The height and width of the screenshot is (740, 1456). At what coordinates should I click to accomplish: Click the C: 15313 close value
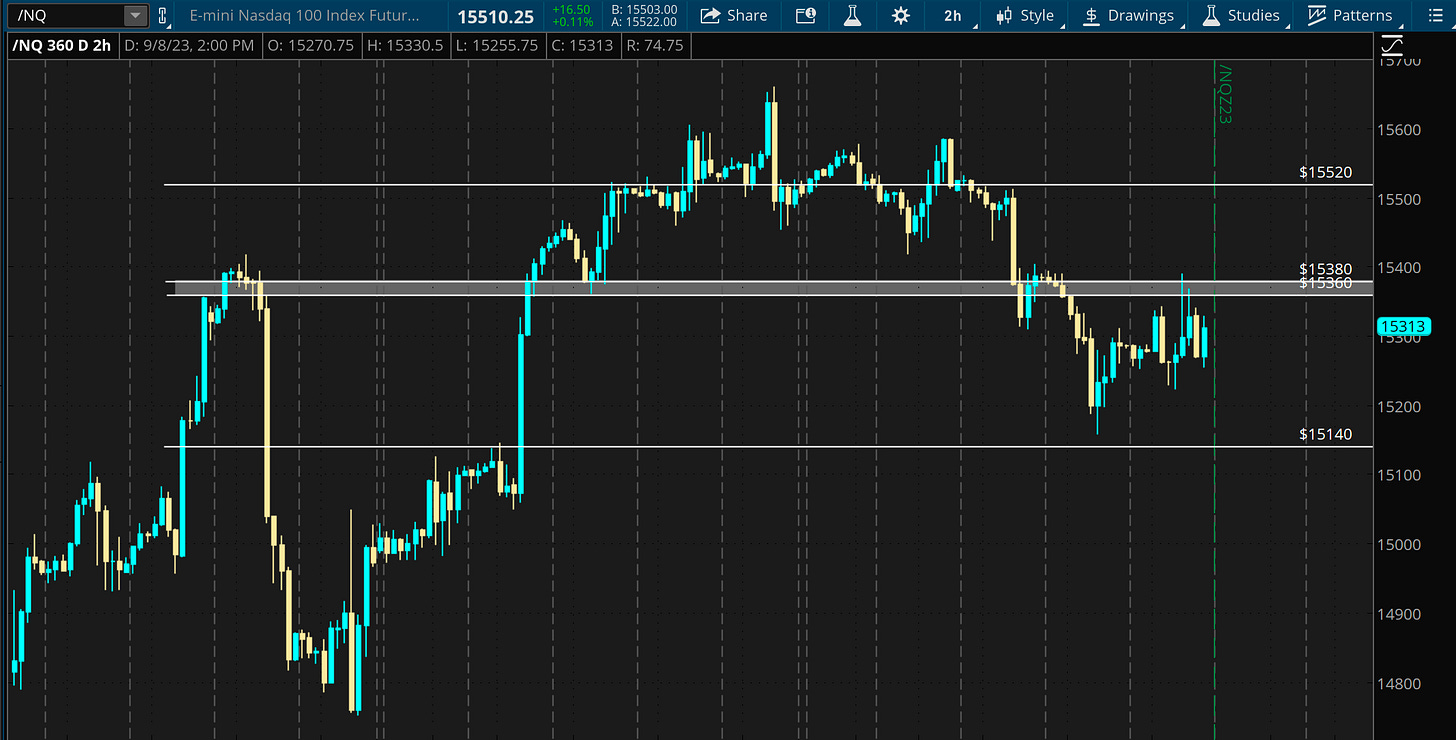pos(581,46)
